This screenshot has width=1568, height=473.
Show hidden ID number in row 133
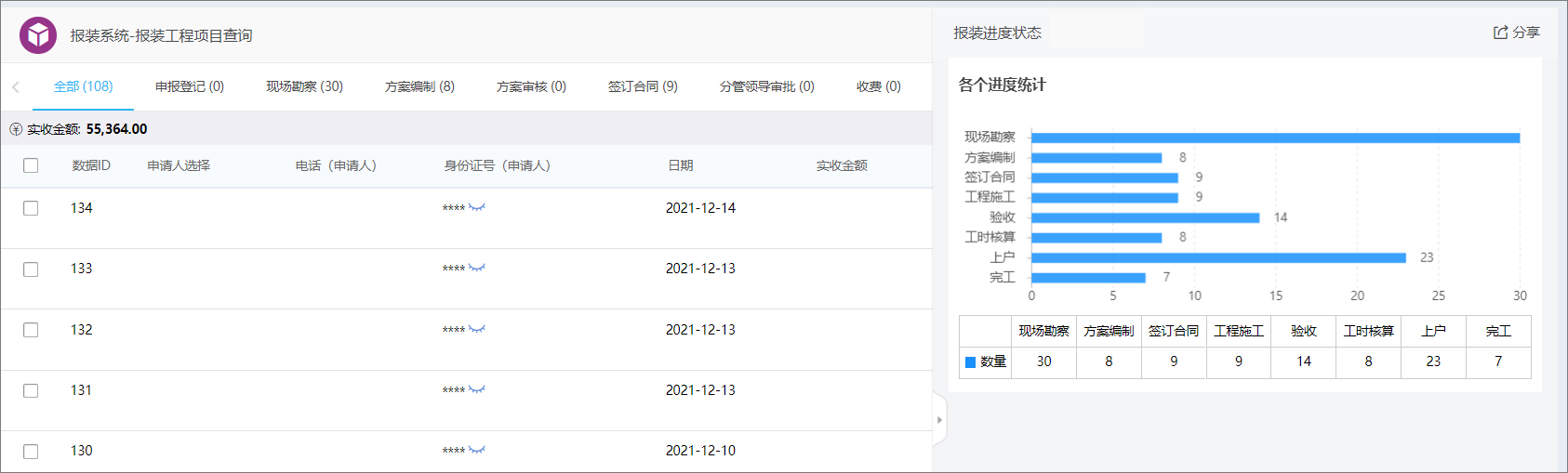[x=477, y=268]
